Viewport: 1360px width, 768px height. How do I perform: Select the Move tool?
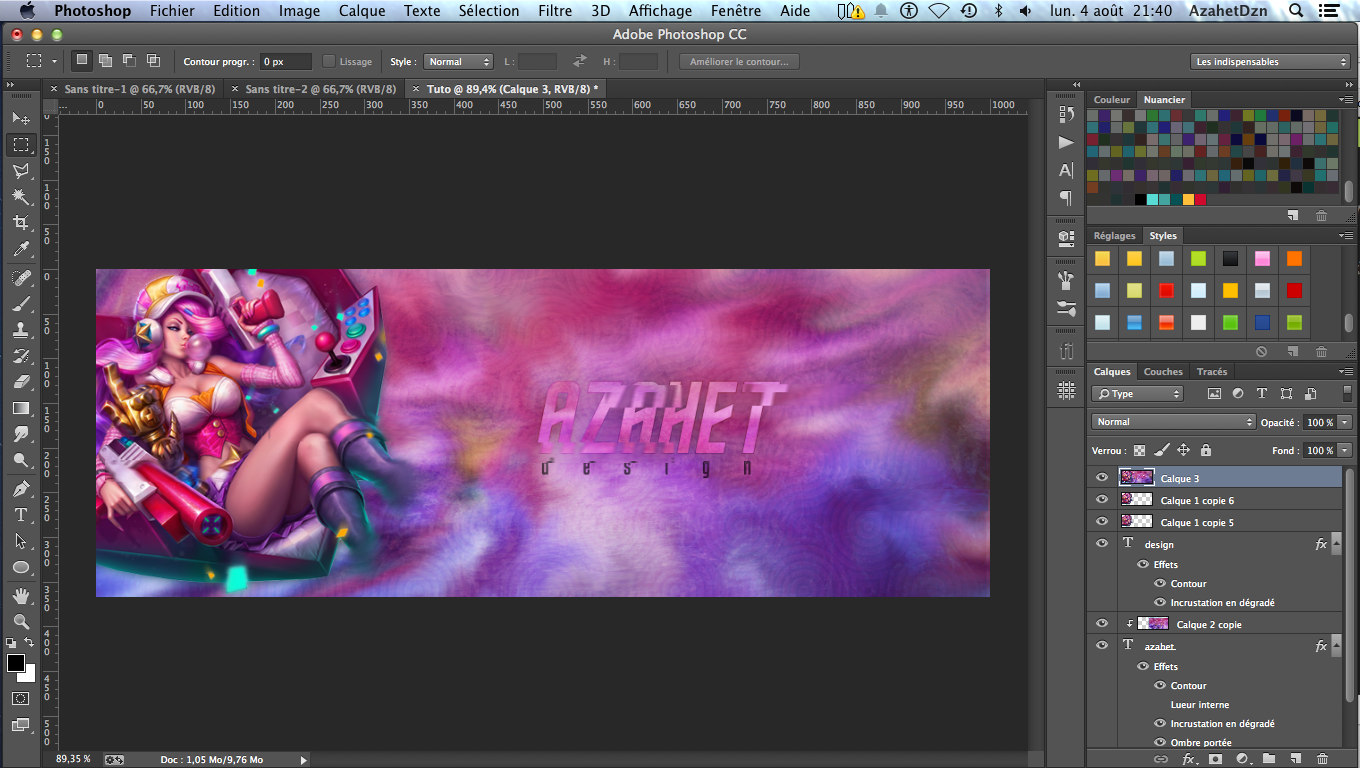pos(20,119)
